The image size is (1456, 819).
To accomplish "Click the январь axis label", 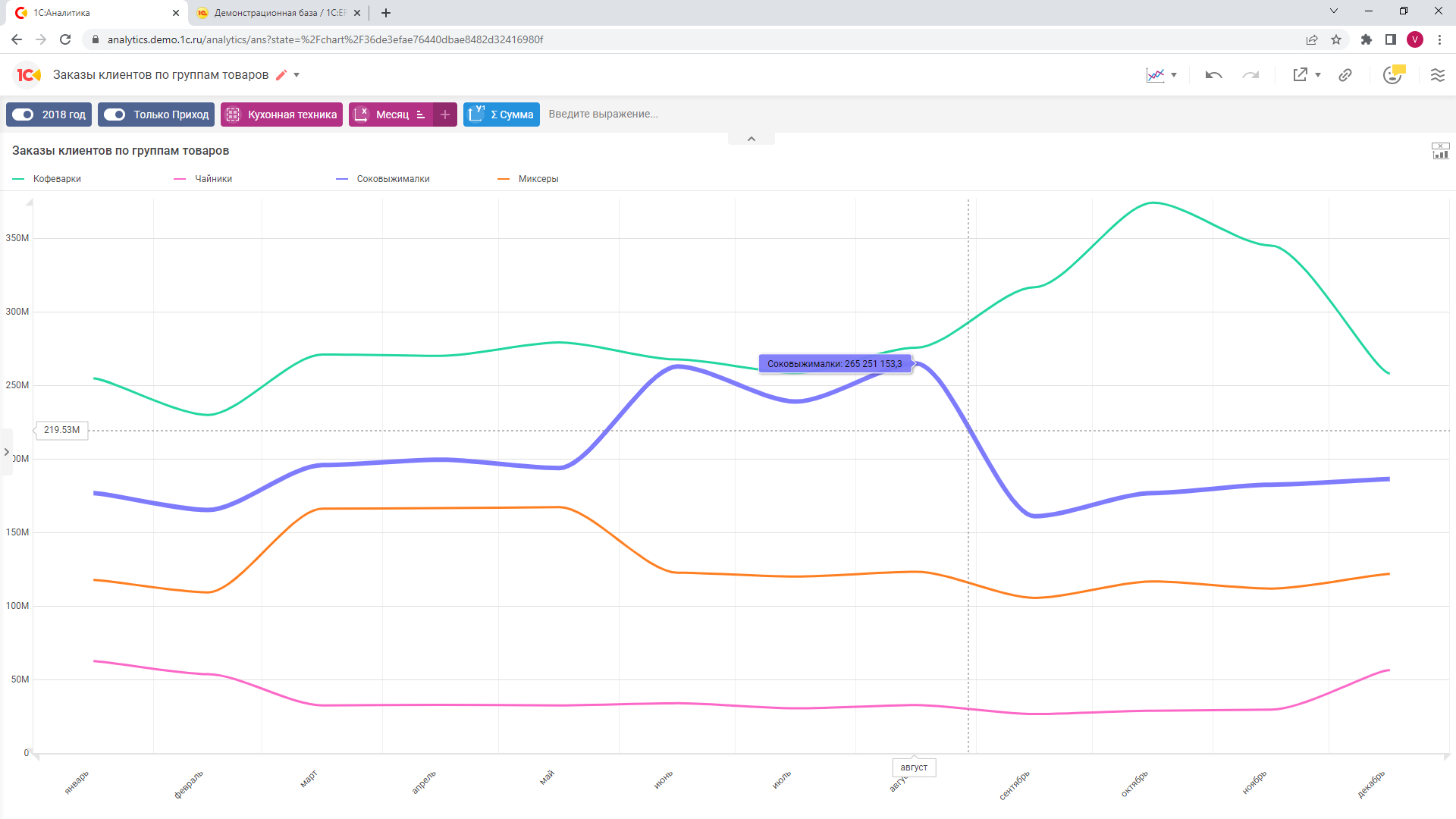I will point(77,782).
